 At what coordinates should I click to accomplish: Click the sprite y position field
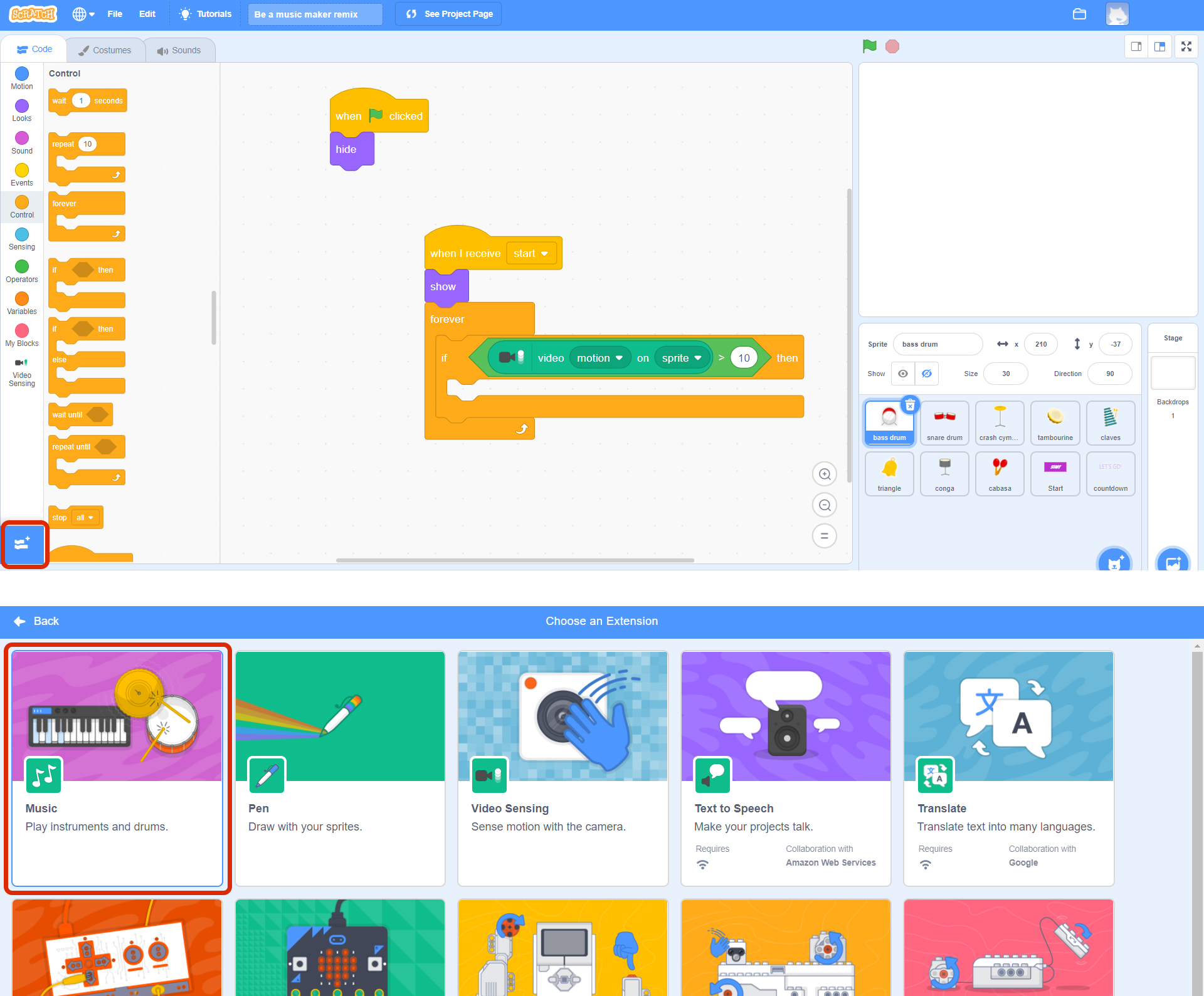point(1116,344)
